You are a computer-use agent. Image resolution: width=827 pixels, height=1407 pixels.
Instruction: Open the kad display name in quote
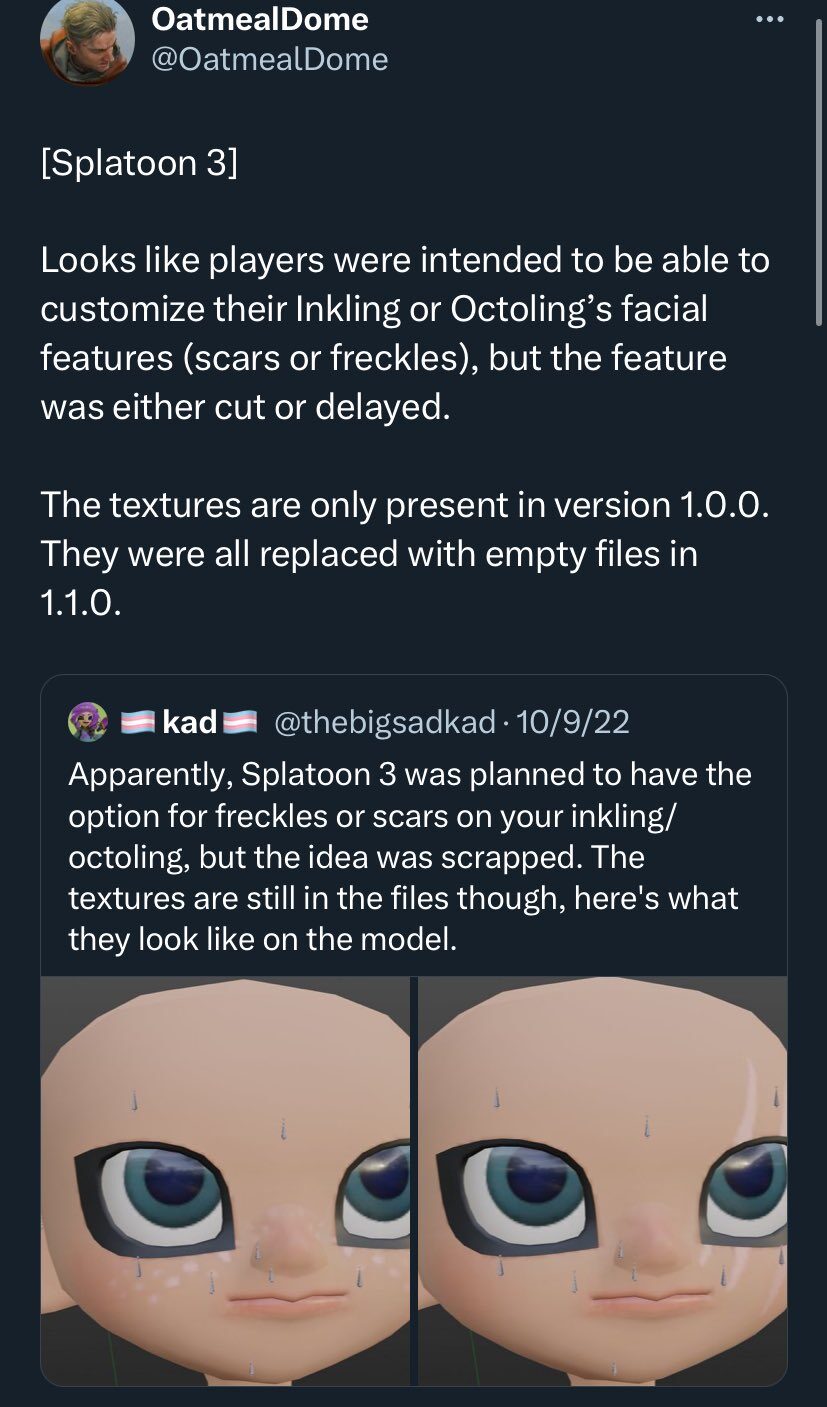click(x=189, y=722)
